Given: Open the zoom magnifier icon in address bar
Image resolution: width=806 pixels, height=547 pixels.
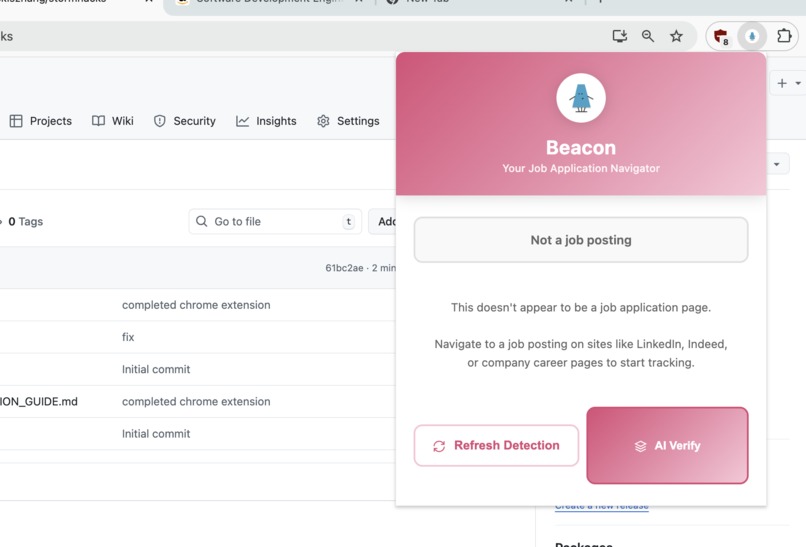Looking at the screenshot, I should pyautogui.click(x=648, y=36).
